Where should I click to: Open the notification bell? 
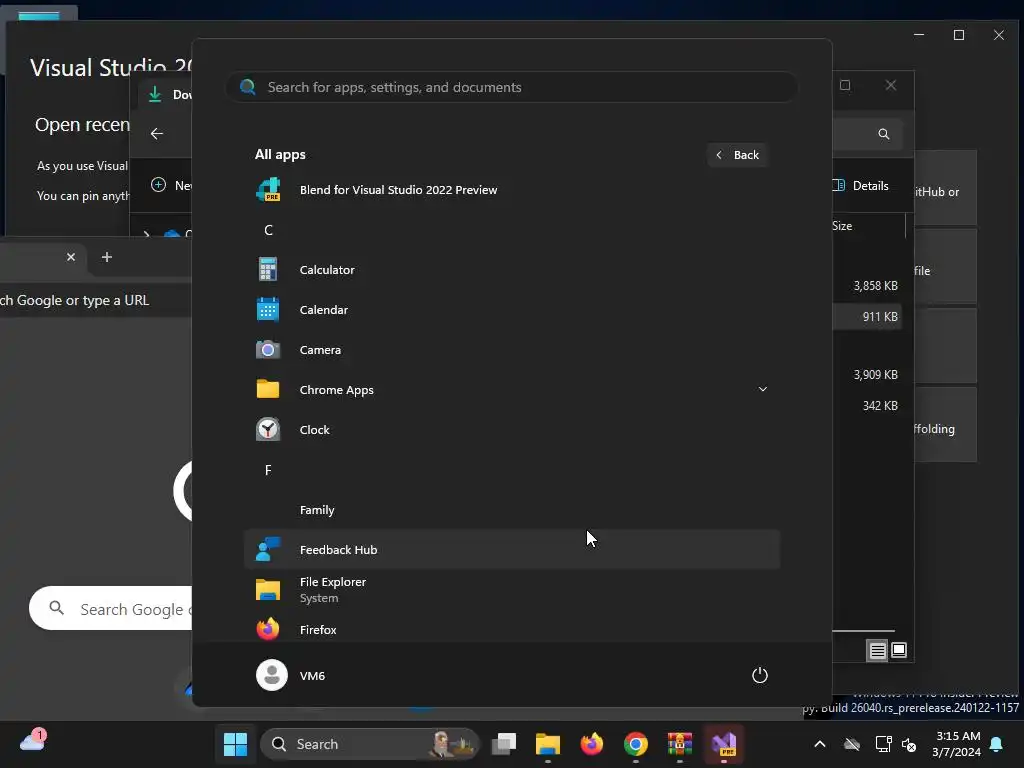(x=997, y=744)
